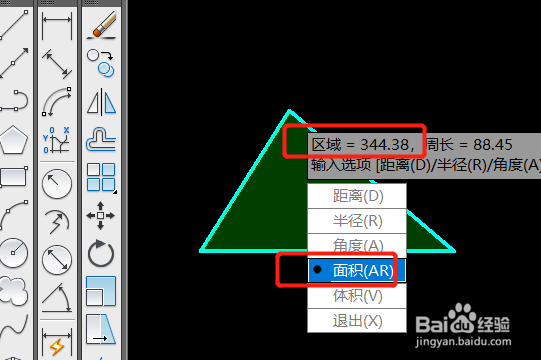Select the Quick dimension tool
541x360 pixels.
(x=57, y=342)
